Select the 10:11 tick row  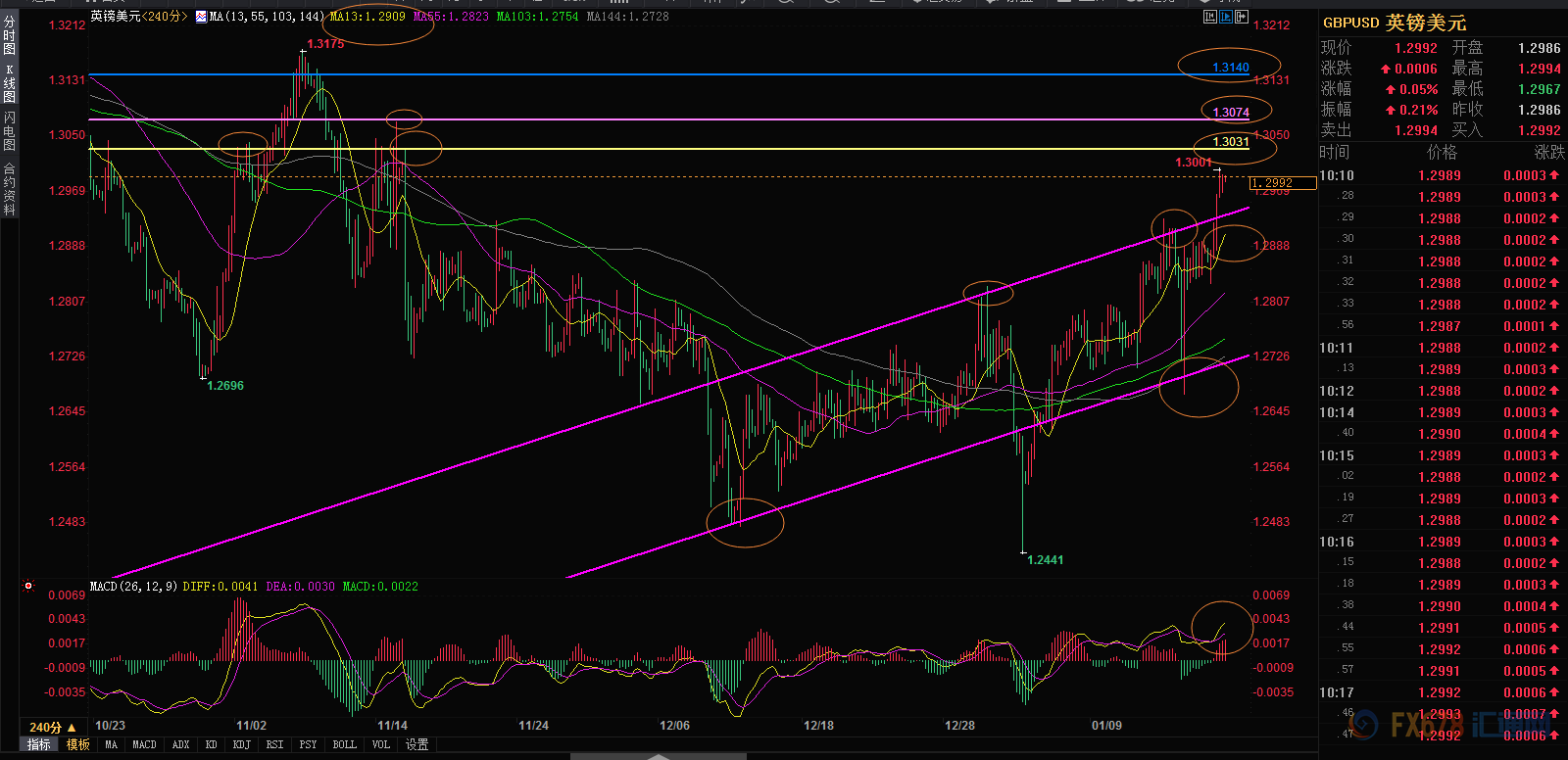click(1443, 348)
